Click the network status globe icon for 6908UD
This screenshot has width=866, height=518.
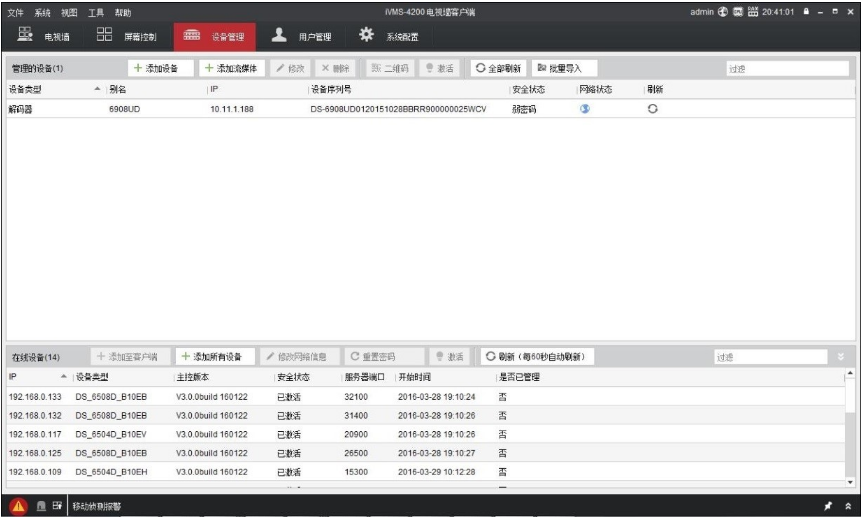[585, 109]
